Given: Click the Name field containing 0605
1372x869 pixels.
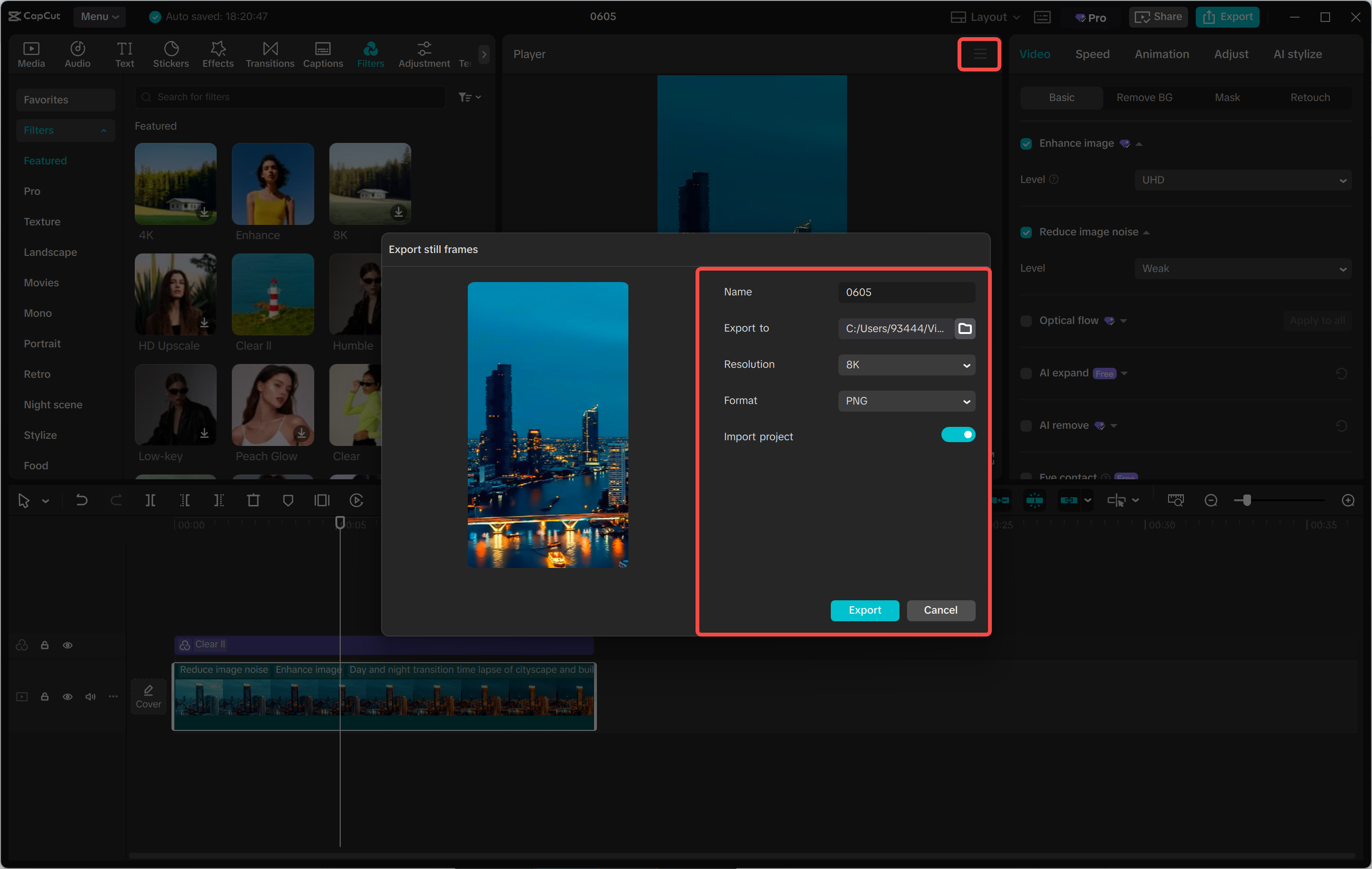Looking at the screenshot, I should point(906,292).
